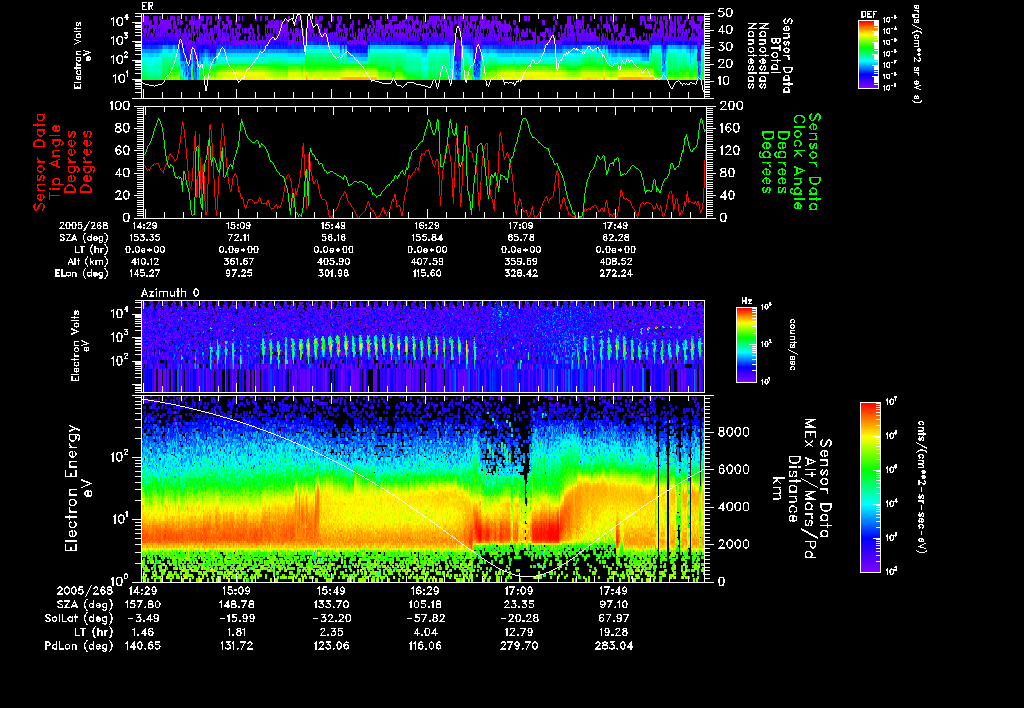This screenshot has width=1024, height=708.
Task: Click the Hz counts/sec color bar
Action: 746,344
